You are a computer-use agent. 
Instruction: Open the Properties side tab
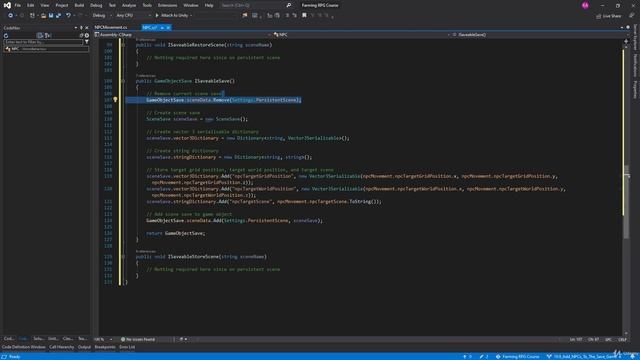pyautogui.click(x=636, y=90)
